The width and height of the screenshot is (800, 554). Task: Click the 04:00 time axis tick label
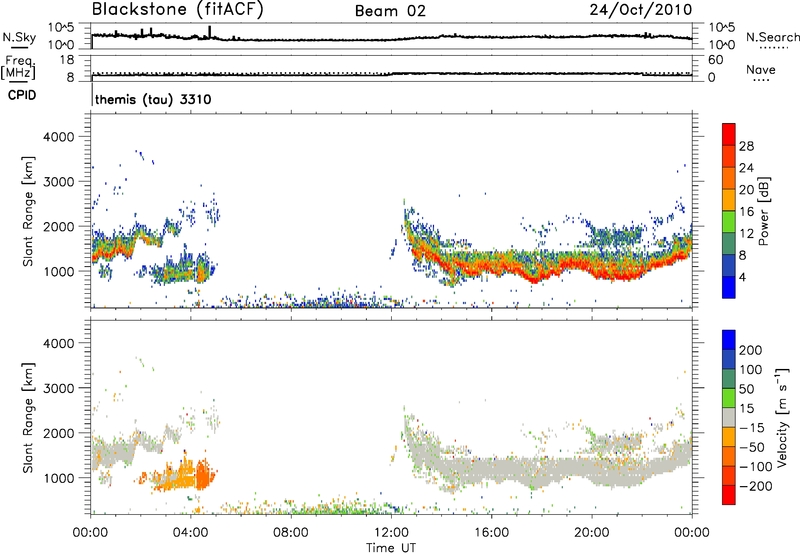click(x=190, y=533)
